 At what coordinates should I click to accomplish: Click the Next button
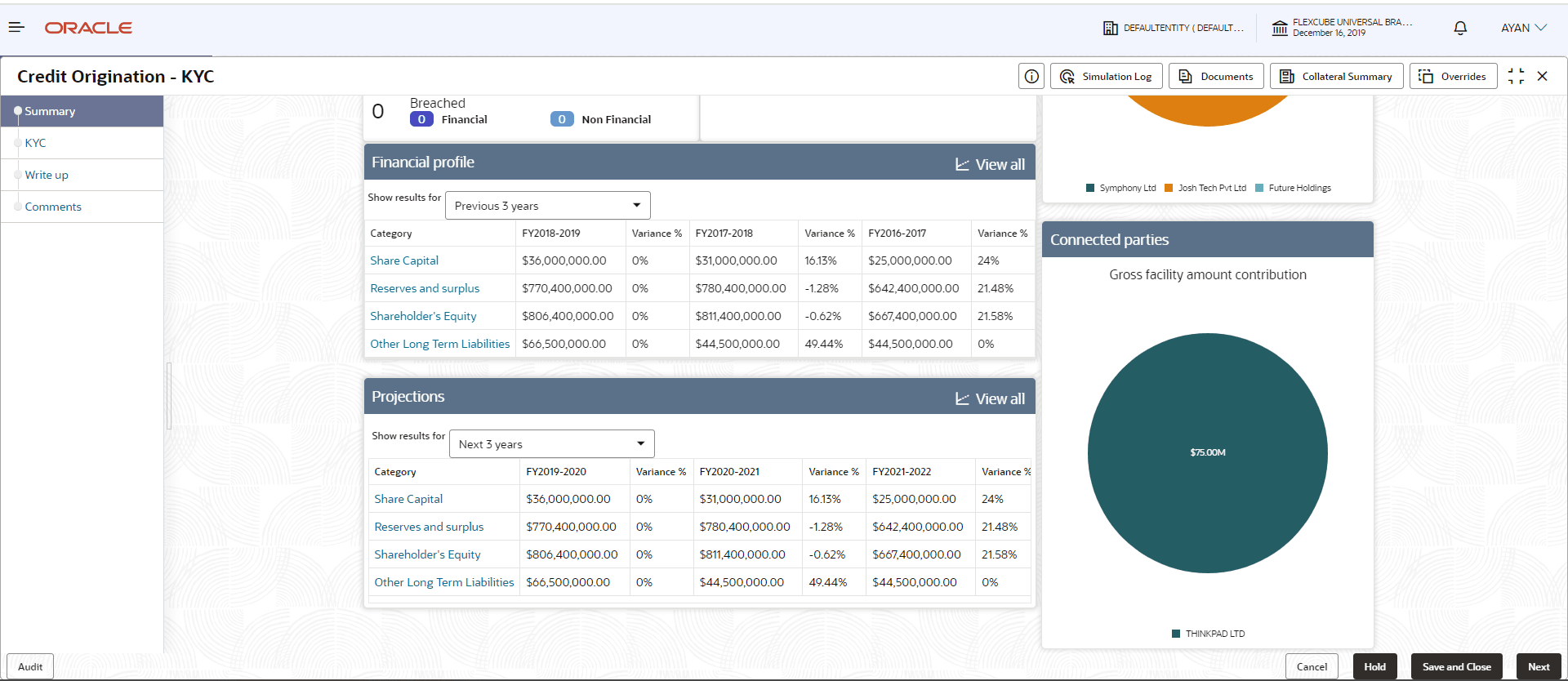click(1538, 666)
